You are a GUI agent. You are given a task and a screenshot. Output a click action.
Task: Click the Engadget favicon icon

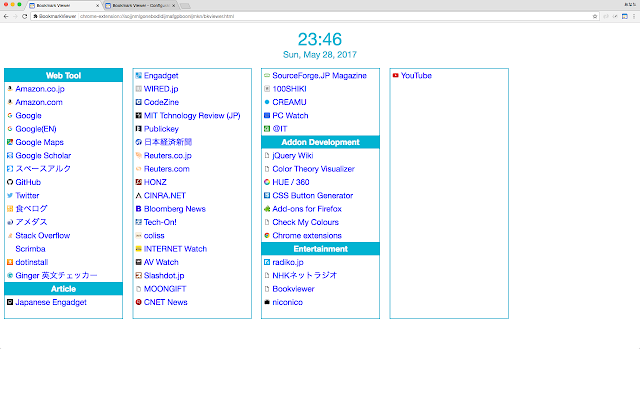tap(138, 76)
